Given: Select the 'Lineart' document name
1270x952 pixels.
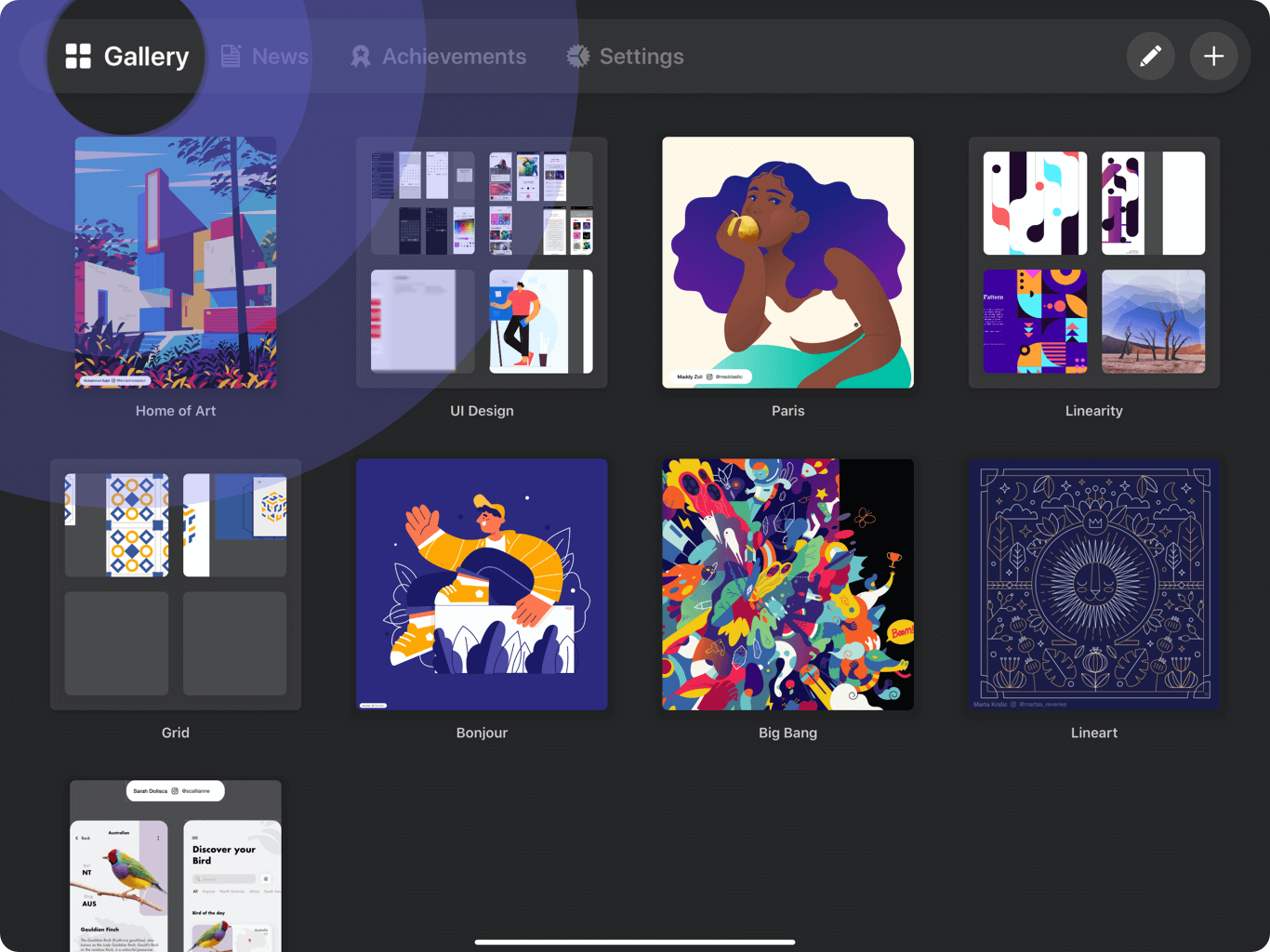Looking at the screenshot, I should (x=1094, y=733).
